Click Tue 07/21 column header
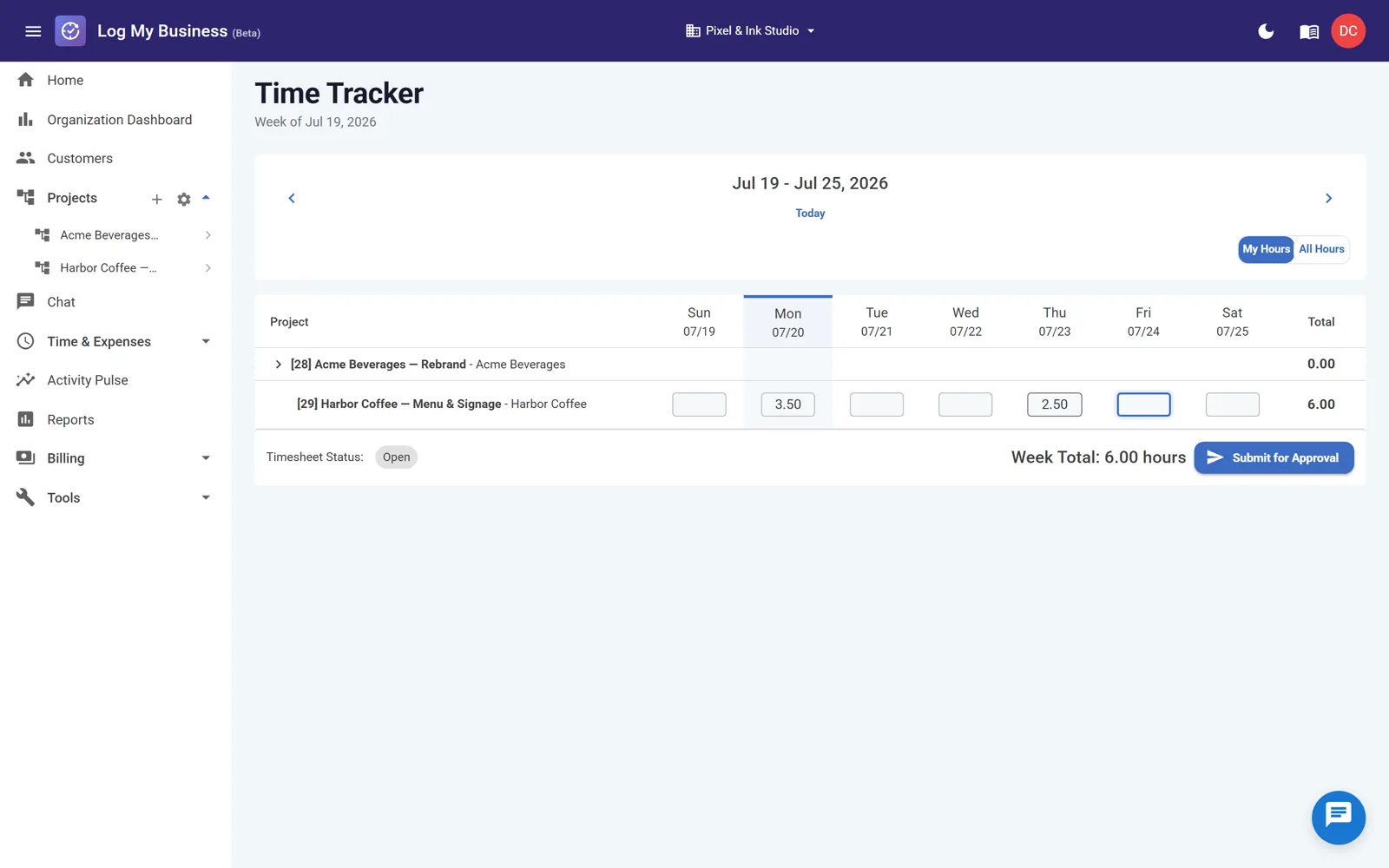This screenshot has width=1389, height=868. (x=877, y=322)
